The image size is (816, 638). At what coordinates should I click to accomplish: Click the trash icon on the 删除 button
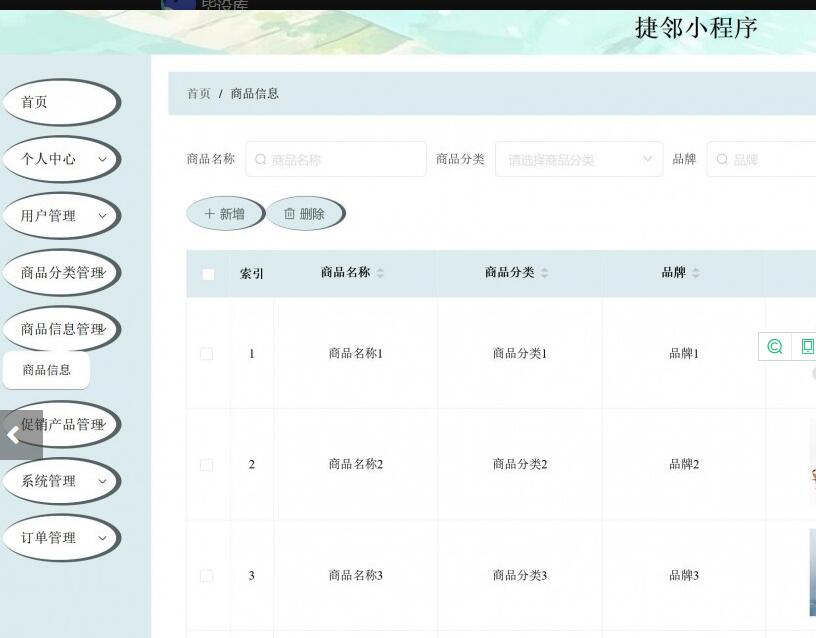(x=288, y=213)
